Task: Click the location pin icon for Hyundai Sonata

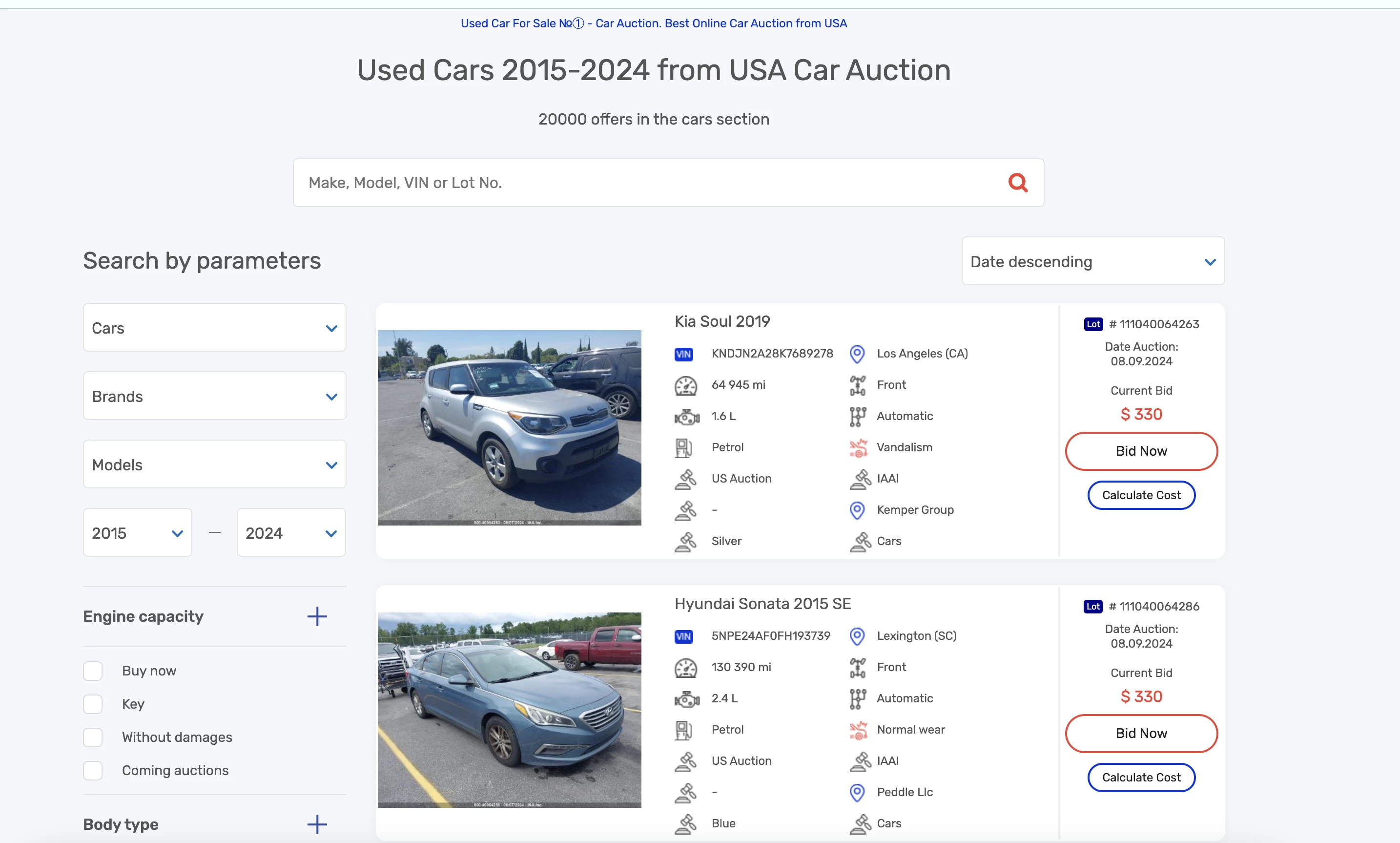Action: click(858, 635)
